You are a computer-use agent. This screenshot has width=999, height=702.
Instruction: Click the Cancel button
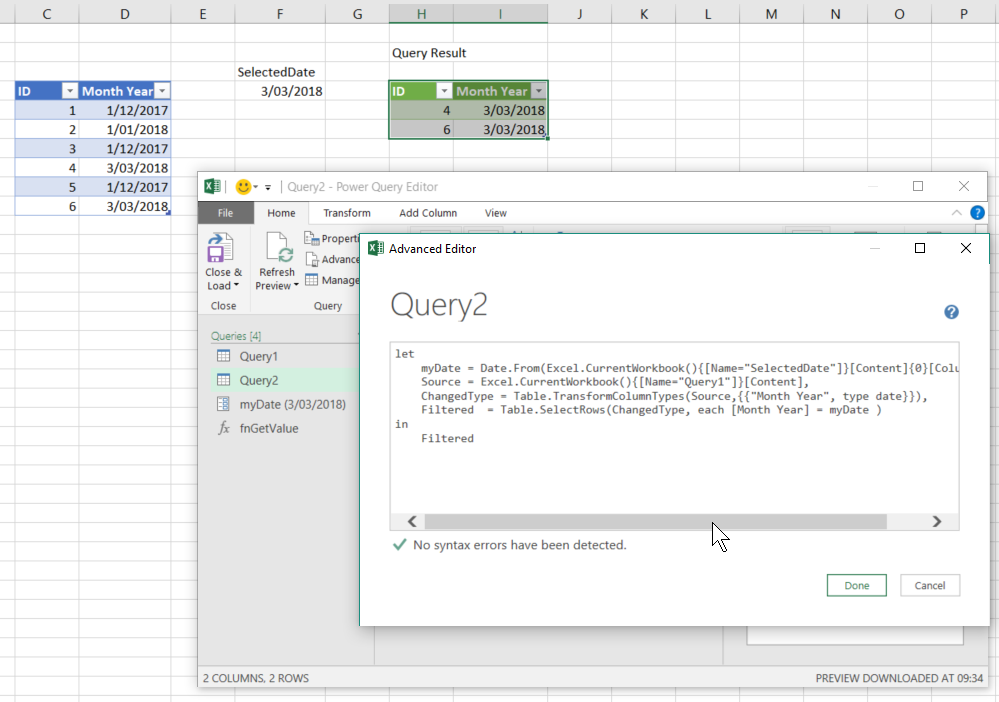point(930,585)
